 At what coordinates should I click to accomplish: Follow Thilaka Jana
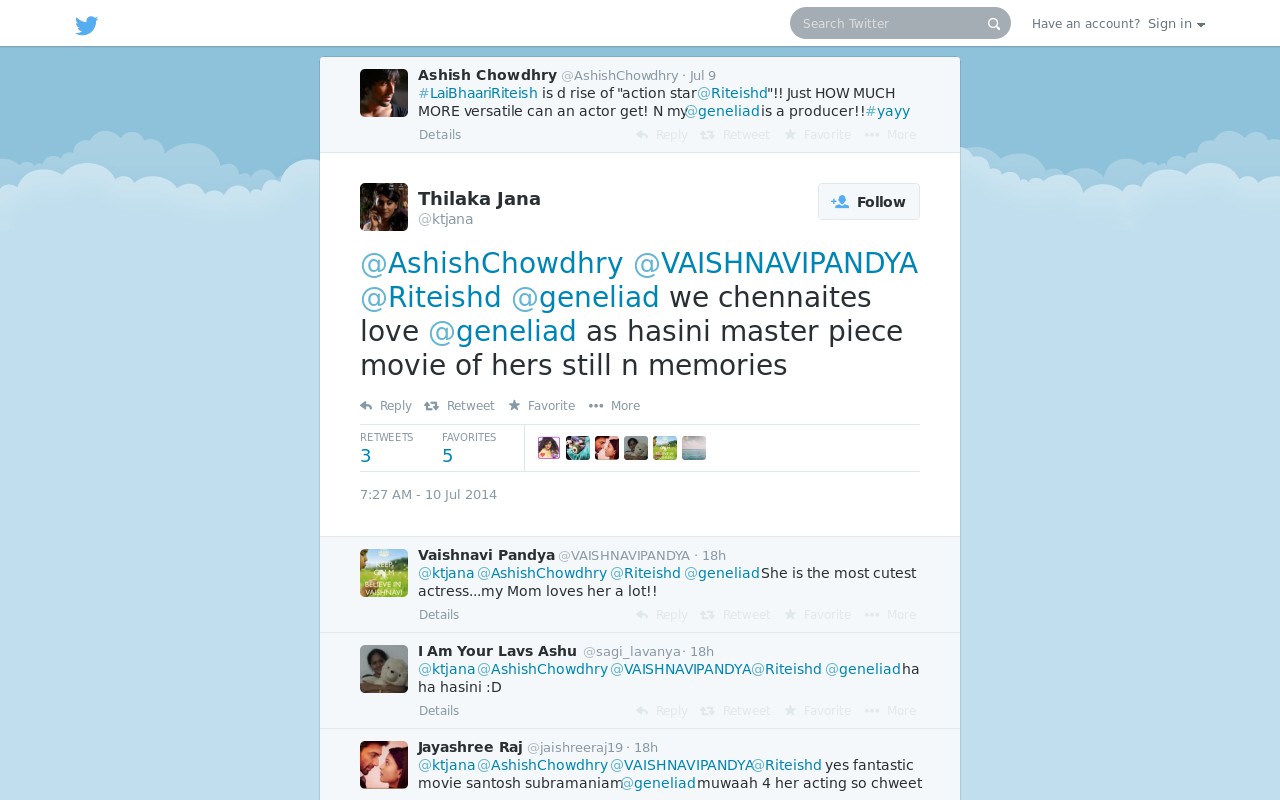click(869, 202)
